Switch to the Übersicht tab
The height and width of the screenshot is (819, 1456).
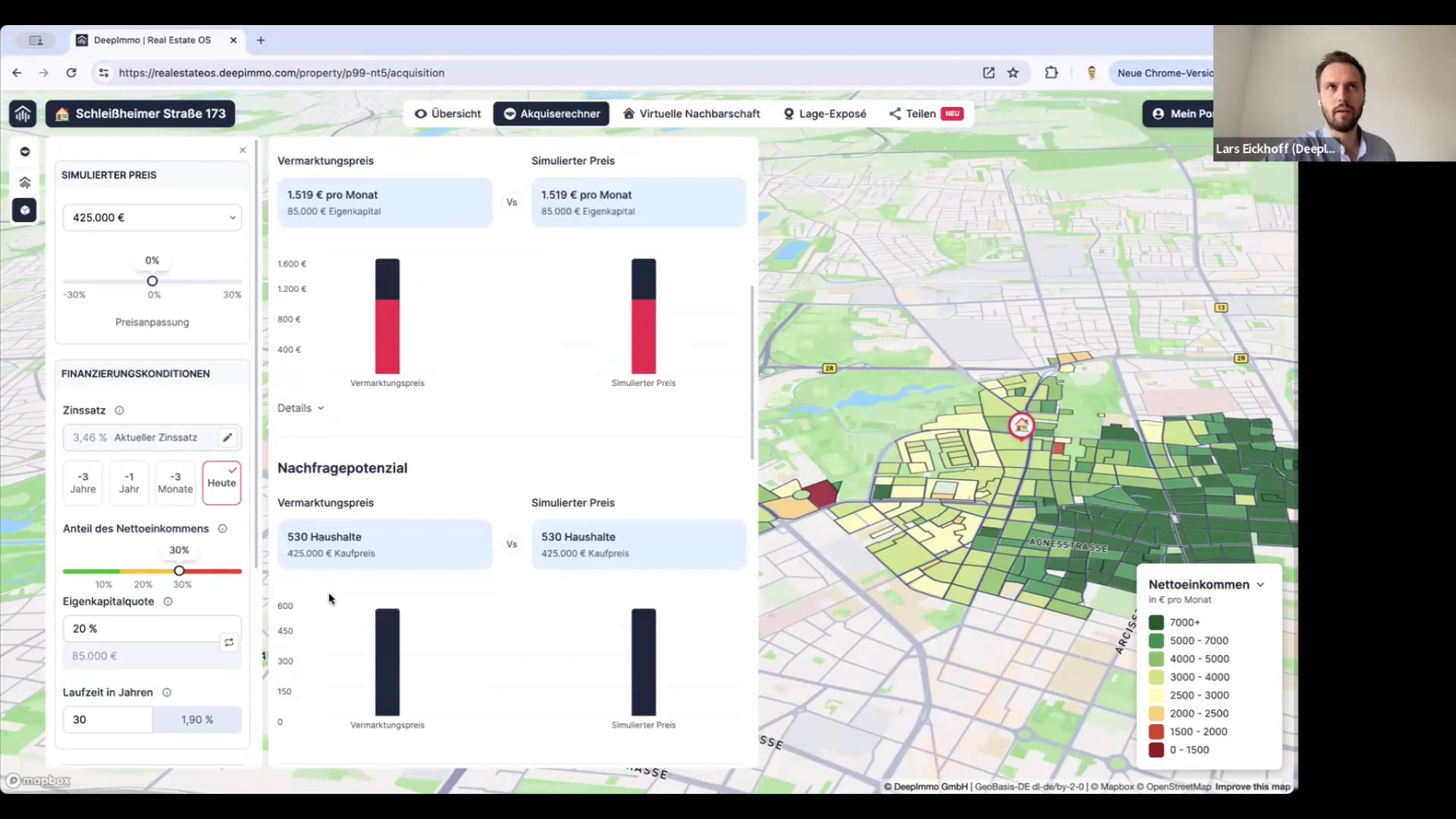[x=448, y=114]
